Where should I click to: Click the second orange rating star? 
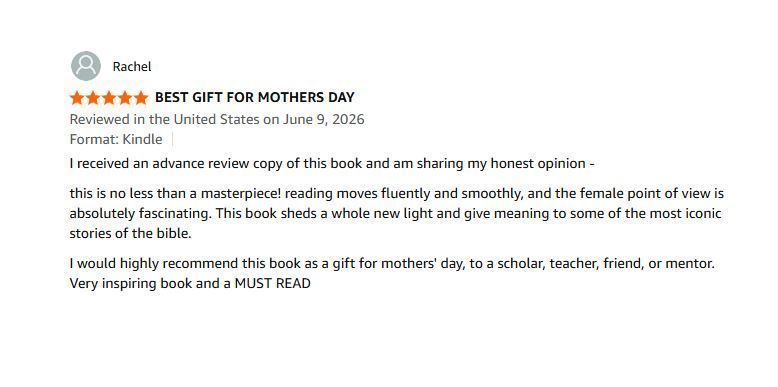[93, 98]
